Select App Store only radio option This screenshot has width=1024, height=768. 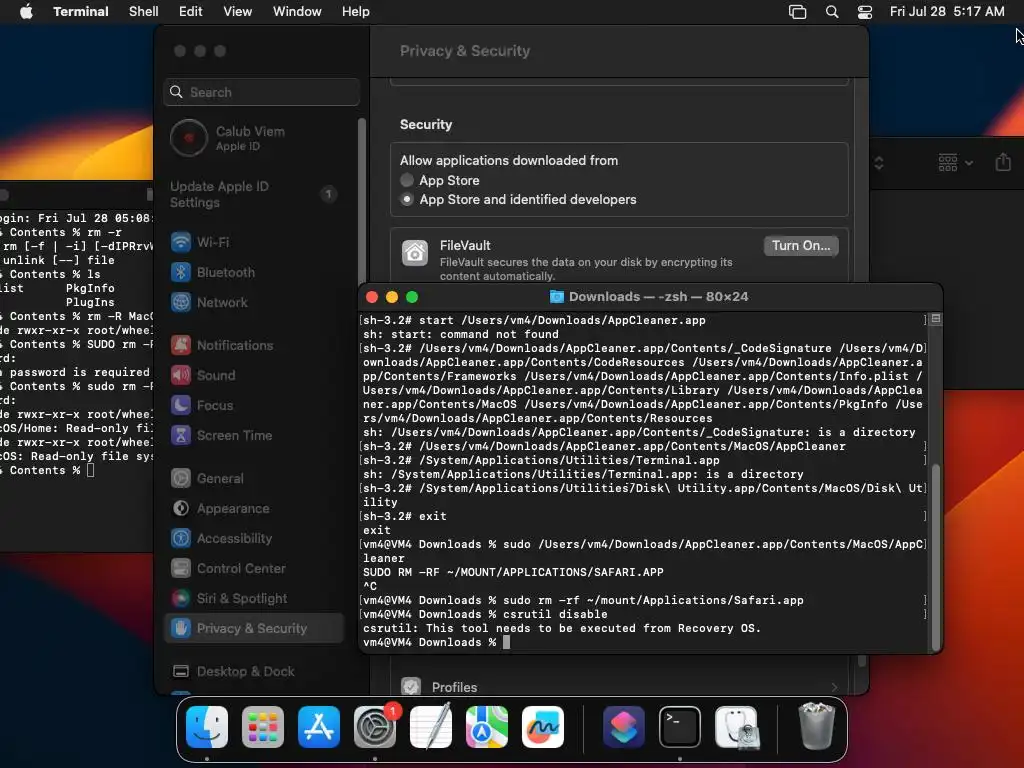click(407, 180)
